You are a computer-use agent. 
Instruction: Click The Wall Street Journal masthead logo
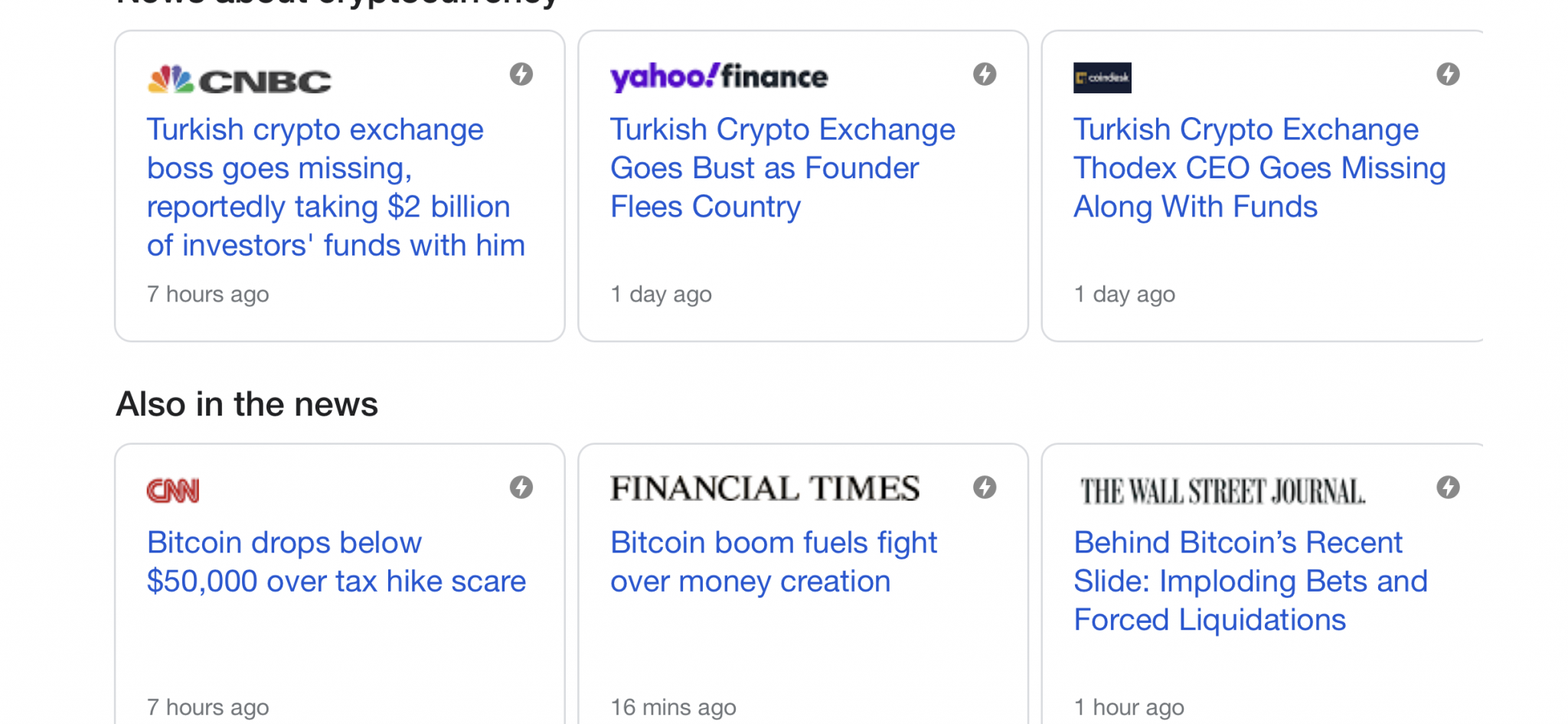point(1223,491)
